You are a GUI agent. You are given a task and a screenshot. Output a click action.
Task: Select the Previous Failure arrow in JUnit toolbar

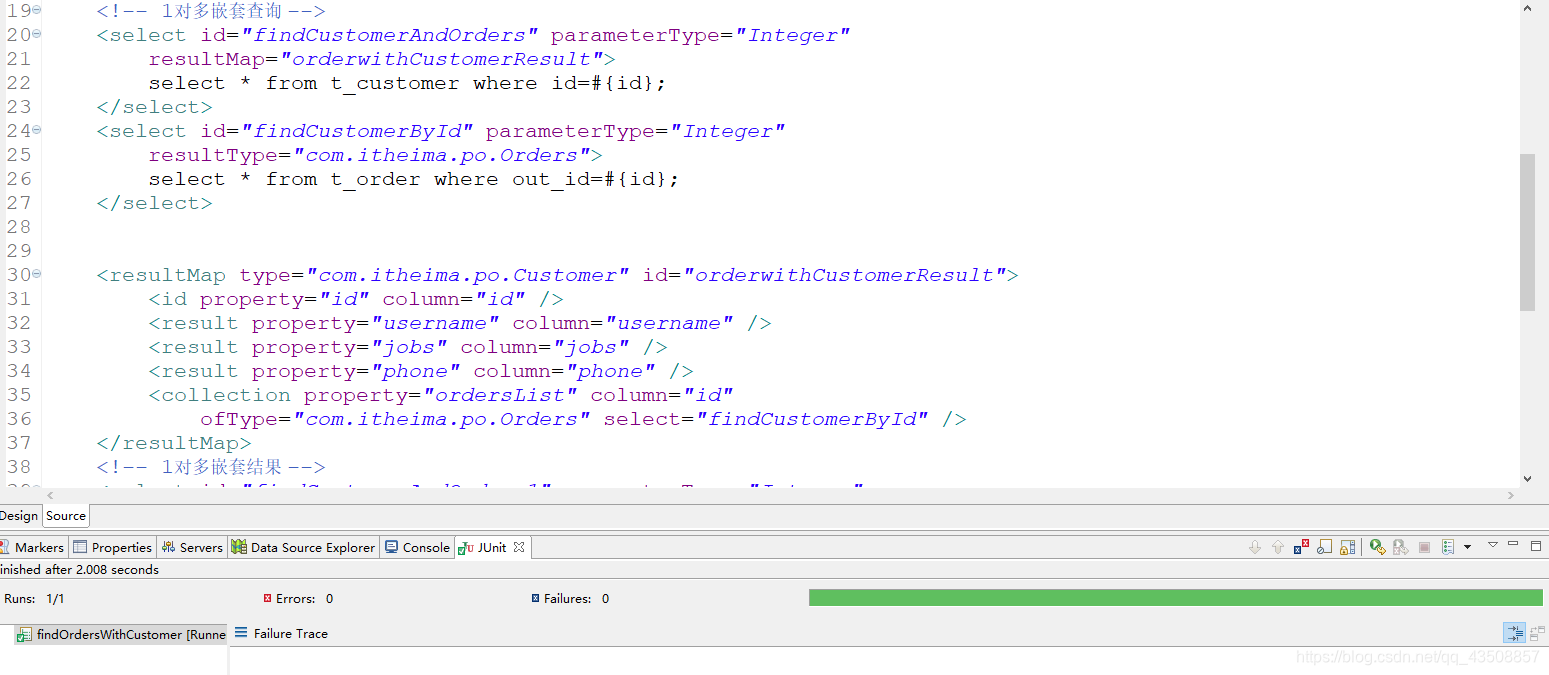(x=1278, y=546)
